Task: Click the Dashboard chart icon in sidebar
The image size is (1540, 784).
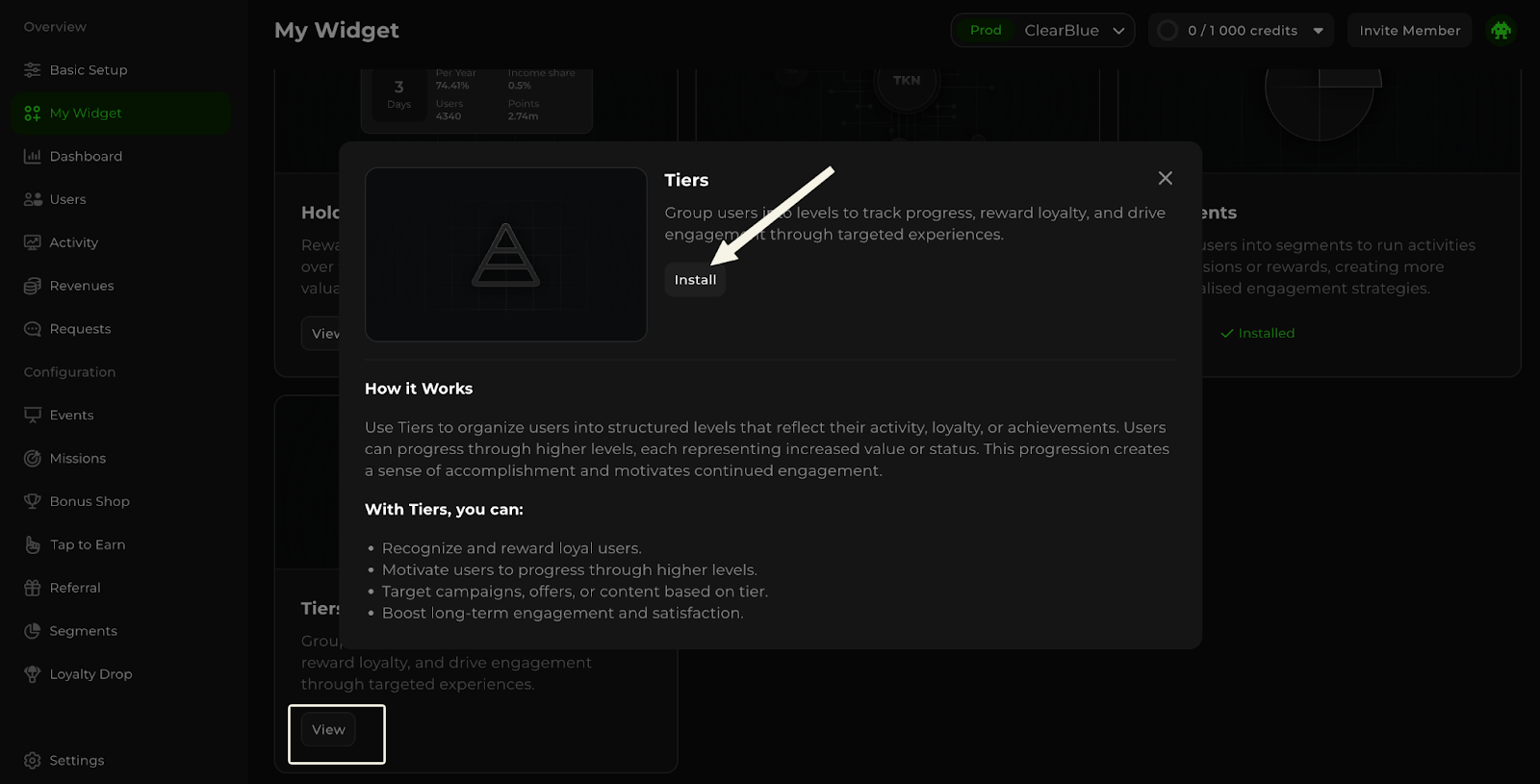Action: [x=32, y=157]
